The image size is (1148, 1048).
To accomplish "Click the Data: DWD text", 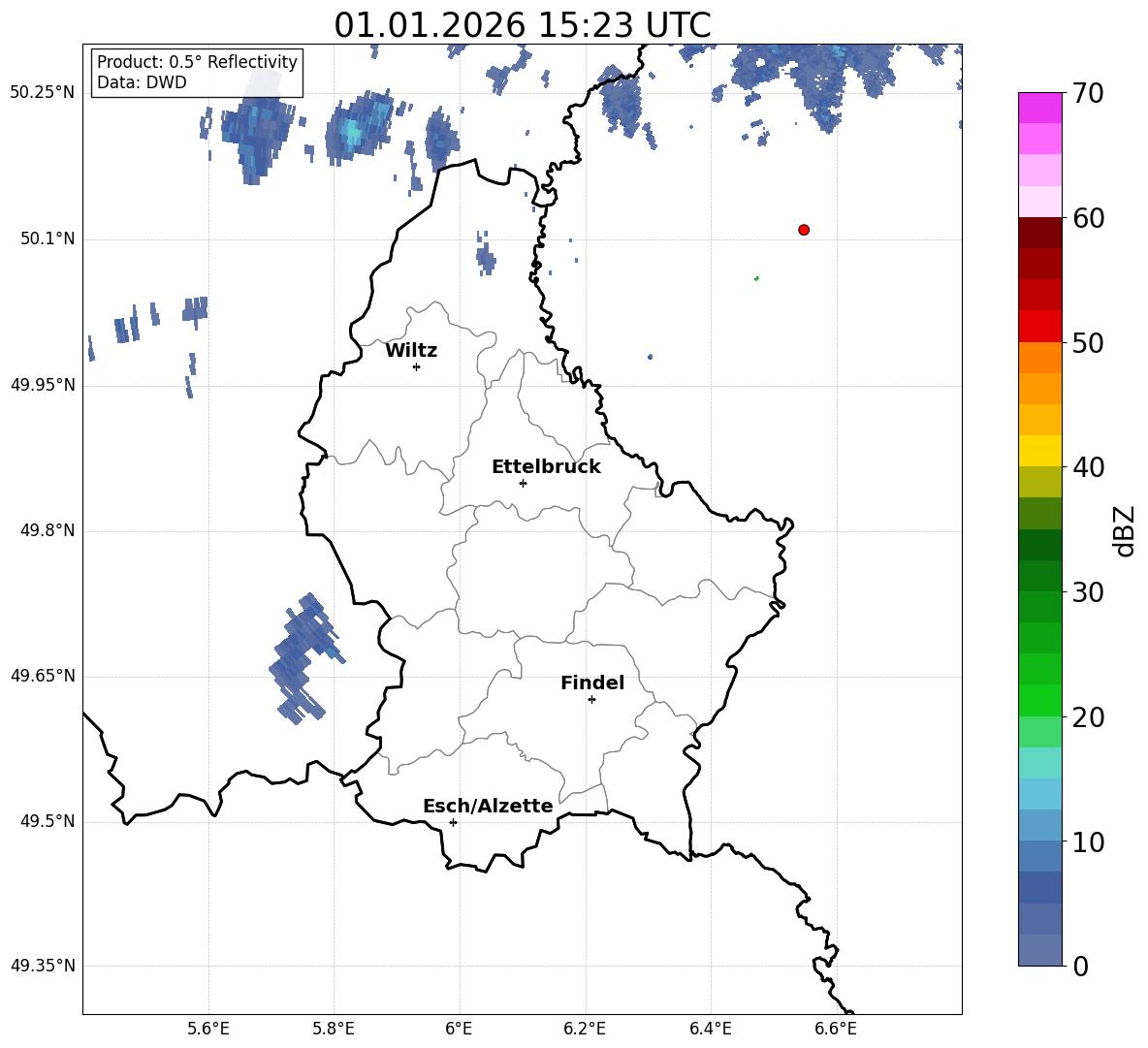I will (x=142, y=82).
